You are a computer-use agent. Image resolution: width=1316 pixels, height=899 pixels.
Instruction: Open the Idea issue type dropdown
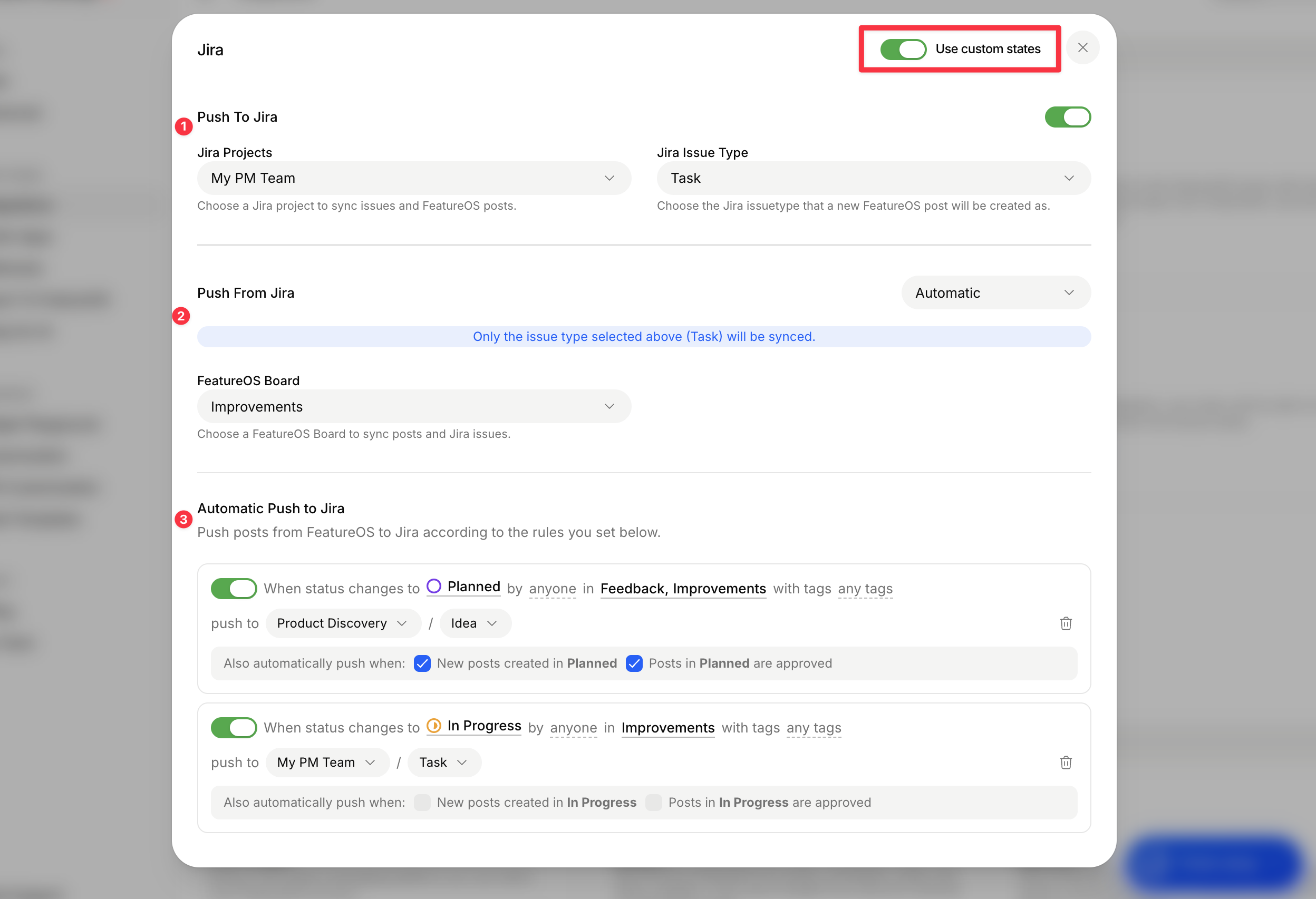[475, 623]
